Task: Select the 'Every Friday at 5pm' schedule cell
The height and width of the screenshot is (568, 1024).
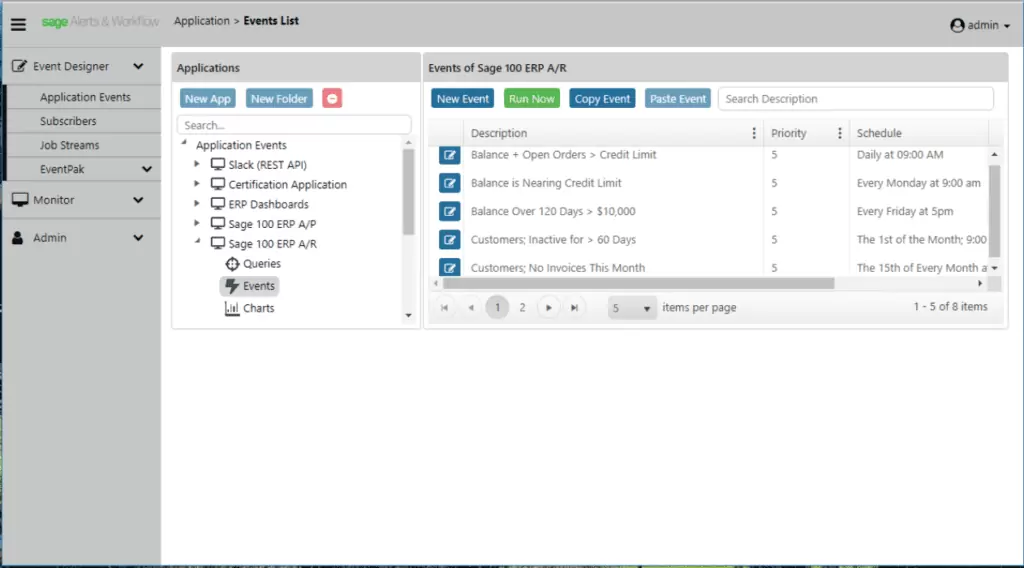Action: click(905, 212)
